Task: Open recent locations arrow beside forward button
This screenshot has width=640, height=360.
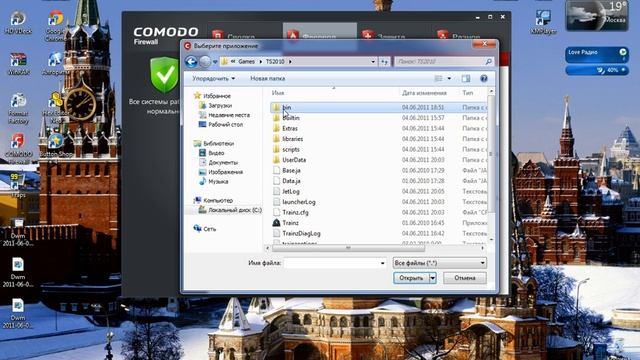Action: click(x=215, y=62)
